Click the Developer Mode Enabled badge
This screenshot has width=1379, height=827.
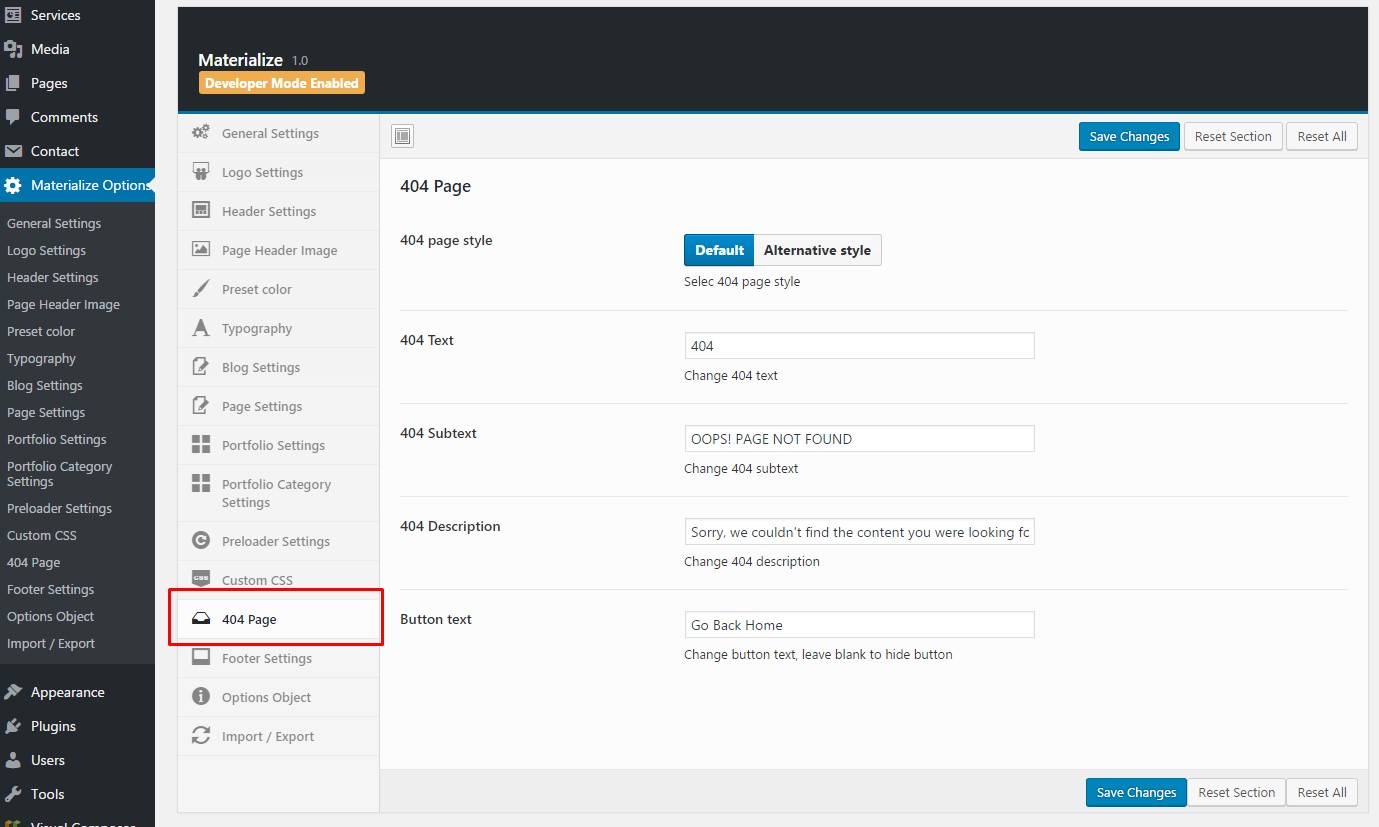tap(282, 83)
